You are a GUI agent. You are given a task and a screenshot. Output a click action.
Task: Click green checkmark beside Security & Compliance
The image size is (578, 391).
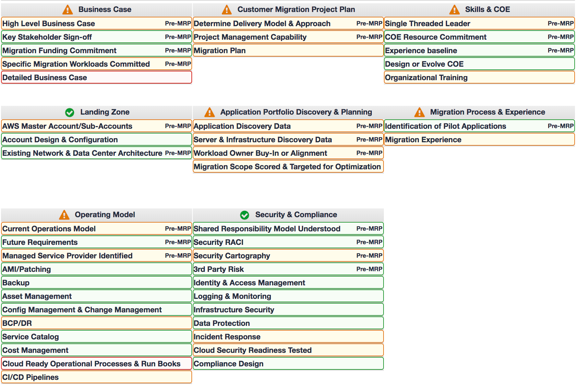[x=244, y=215]
